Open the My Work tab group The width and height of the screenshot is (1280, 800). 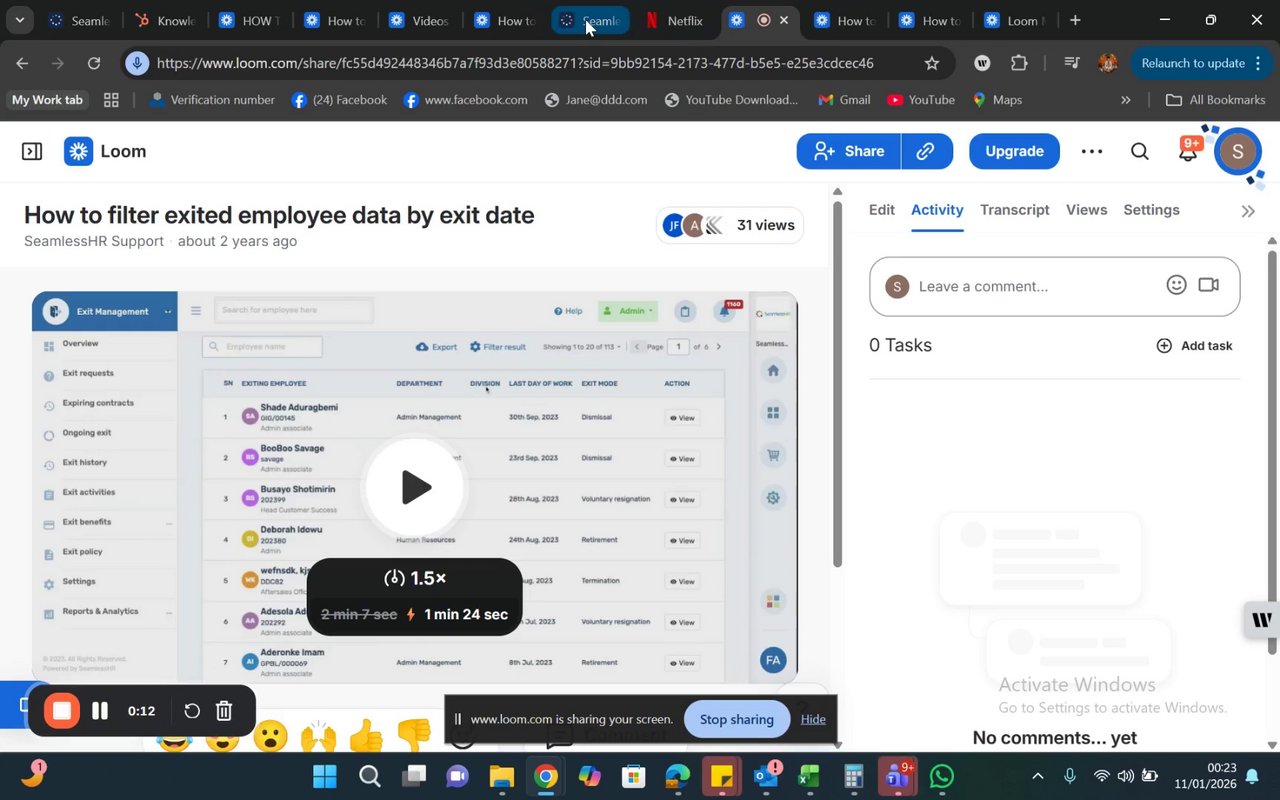47,100
